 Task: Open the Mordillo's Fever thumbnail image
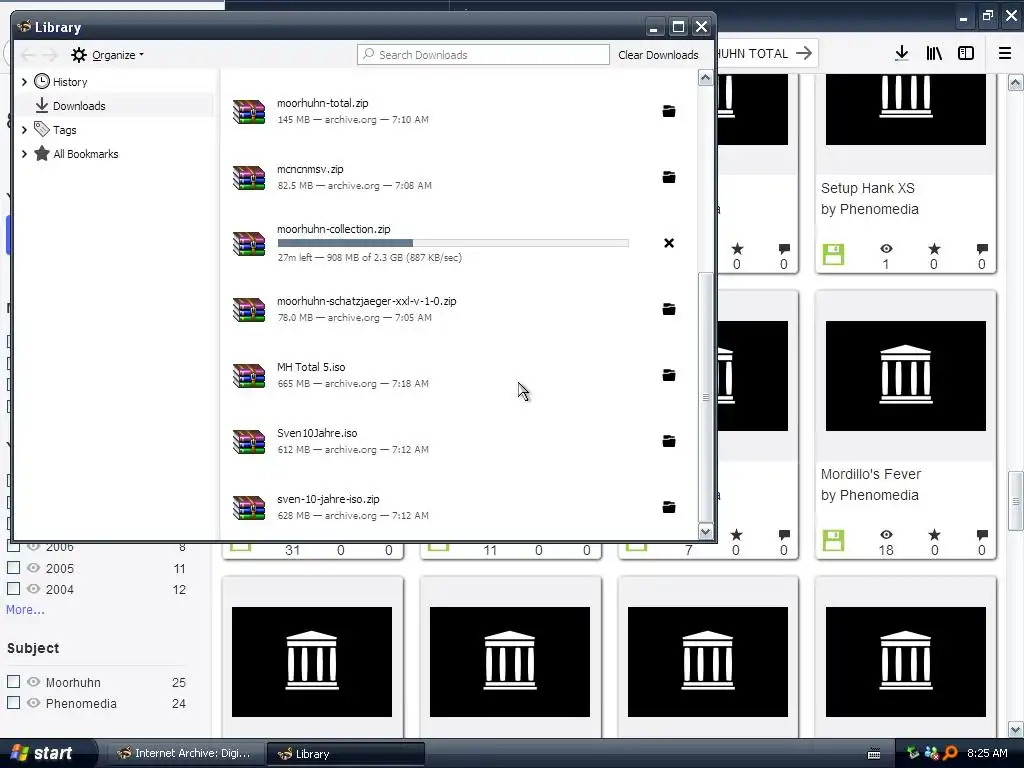point(906,376)
